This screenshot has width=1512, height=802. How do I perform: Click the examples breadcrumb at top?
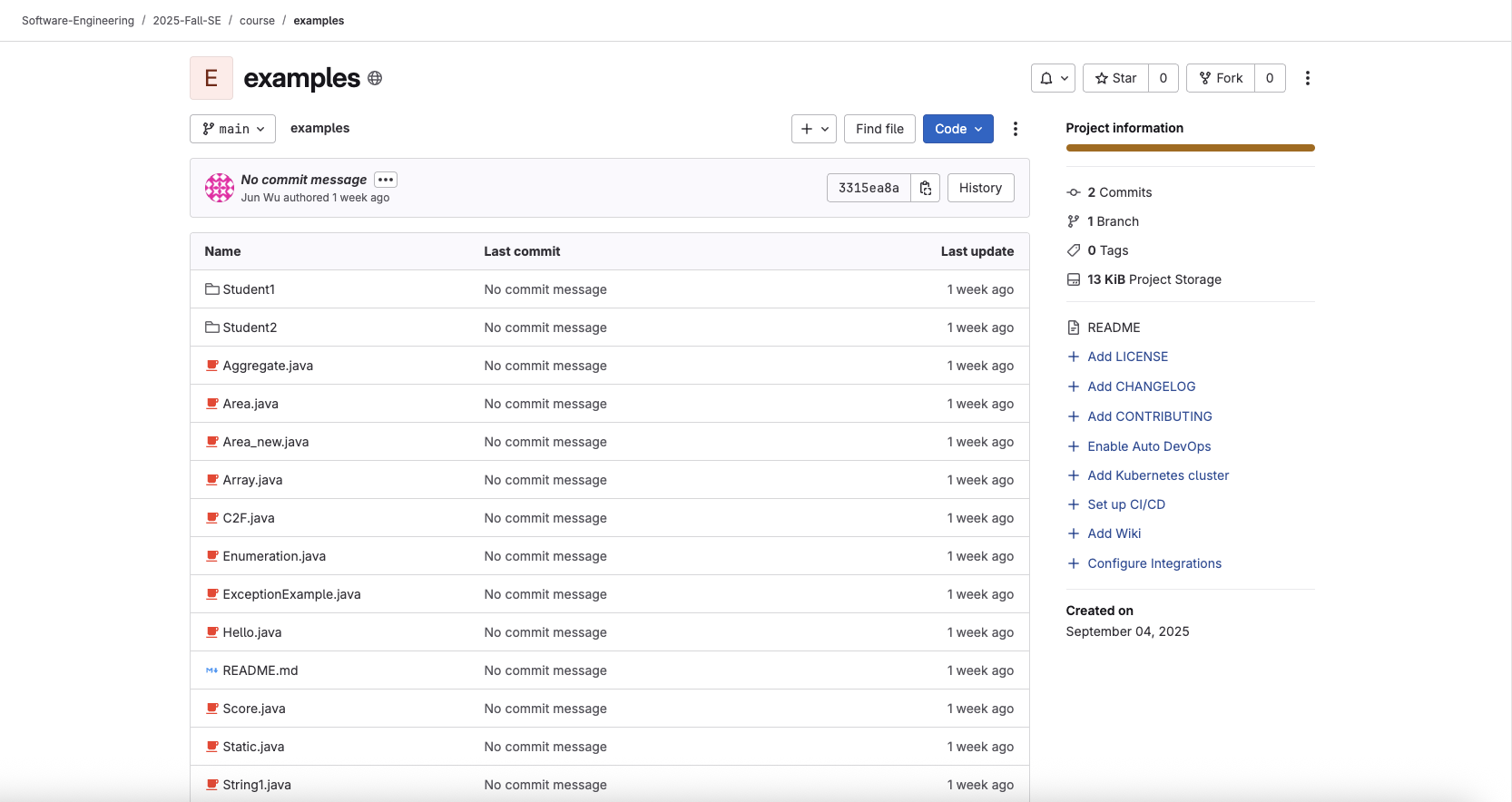click(319, 21)
